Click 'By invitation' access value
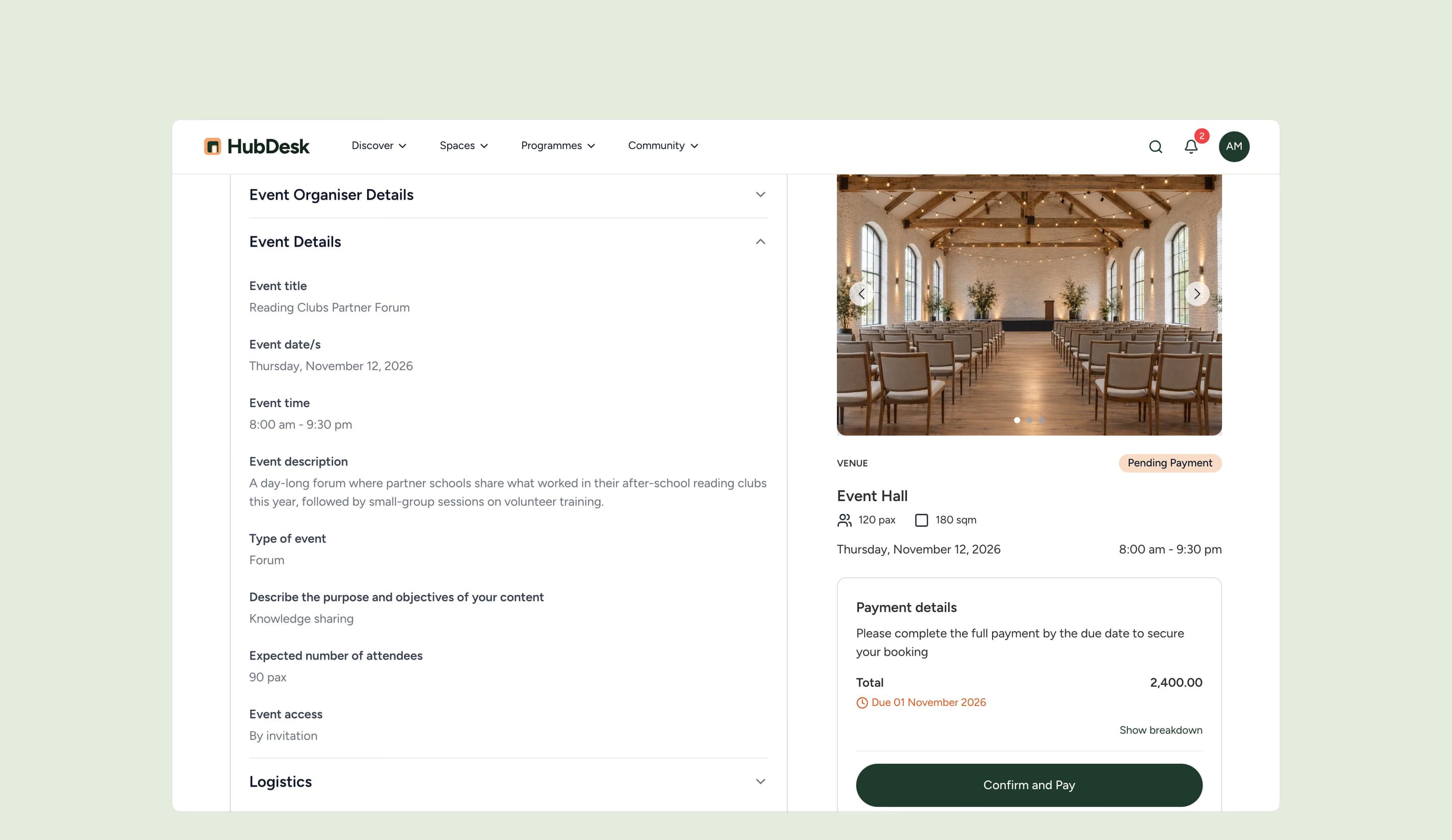The height and width of the screenshot is (840, 1452). (x=283, y=736)
